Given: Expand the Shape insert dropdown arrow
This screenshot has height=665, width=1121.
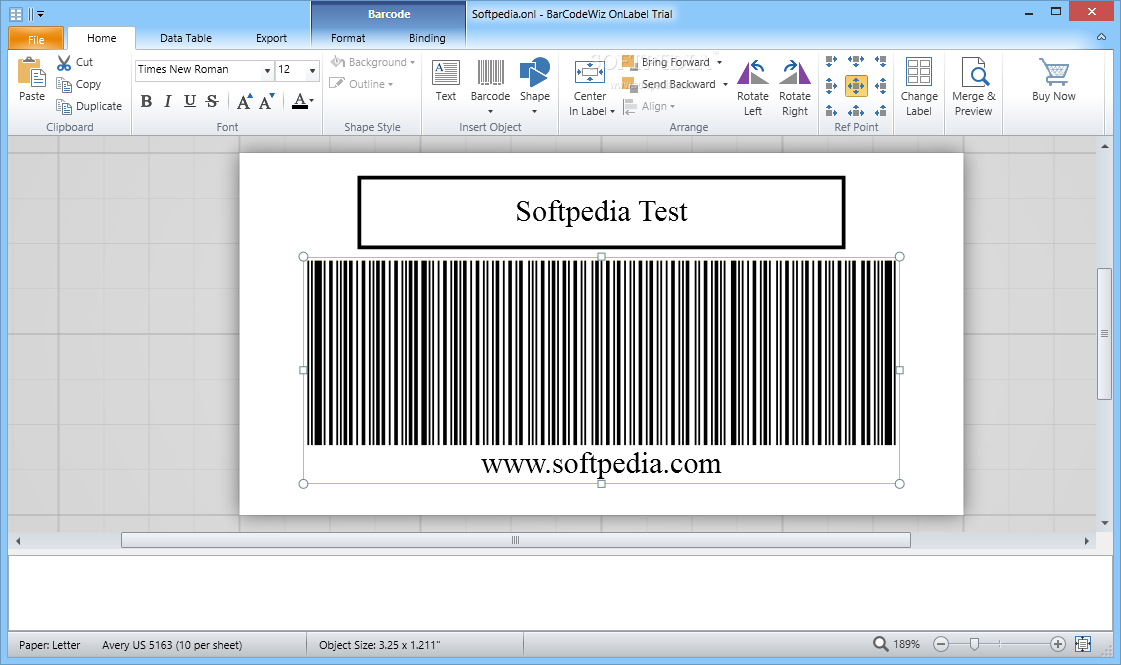Looking at the screenshot, I should click(535, 112).
